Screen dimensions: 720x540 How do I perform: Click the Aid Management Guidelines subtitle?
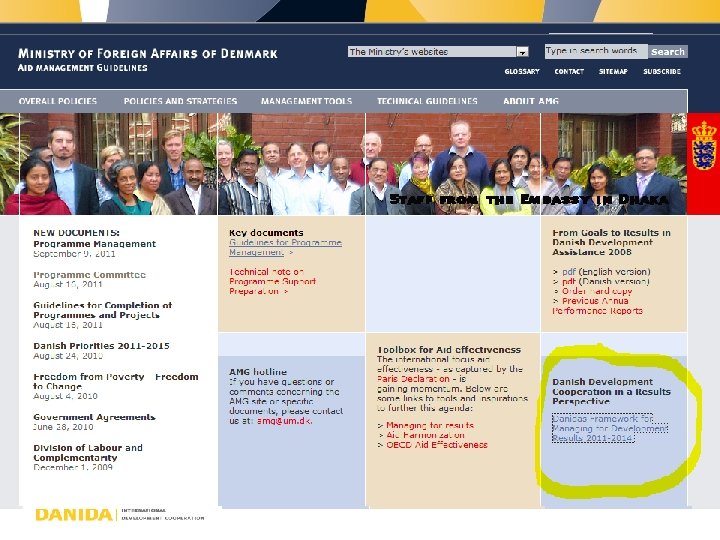click(x=83, y=68)
